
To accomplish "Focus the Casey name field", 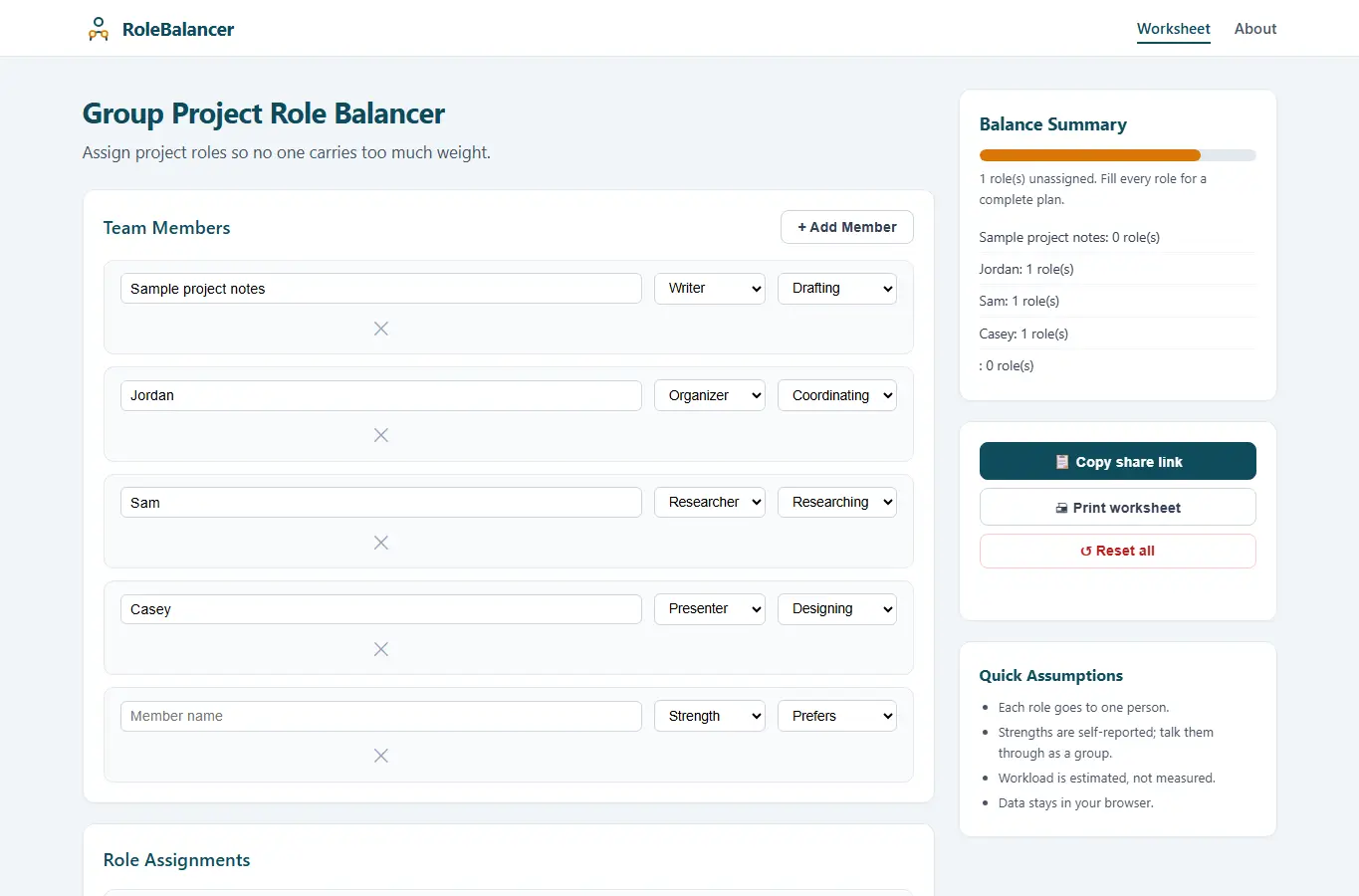I will 381,609.
